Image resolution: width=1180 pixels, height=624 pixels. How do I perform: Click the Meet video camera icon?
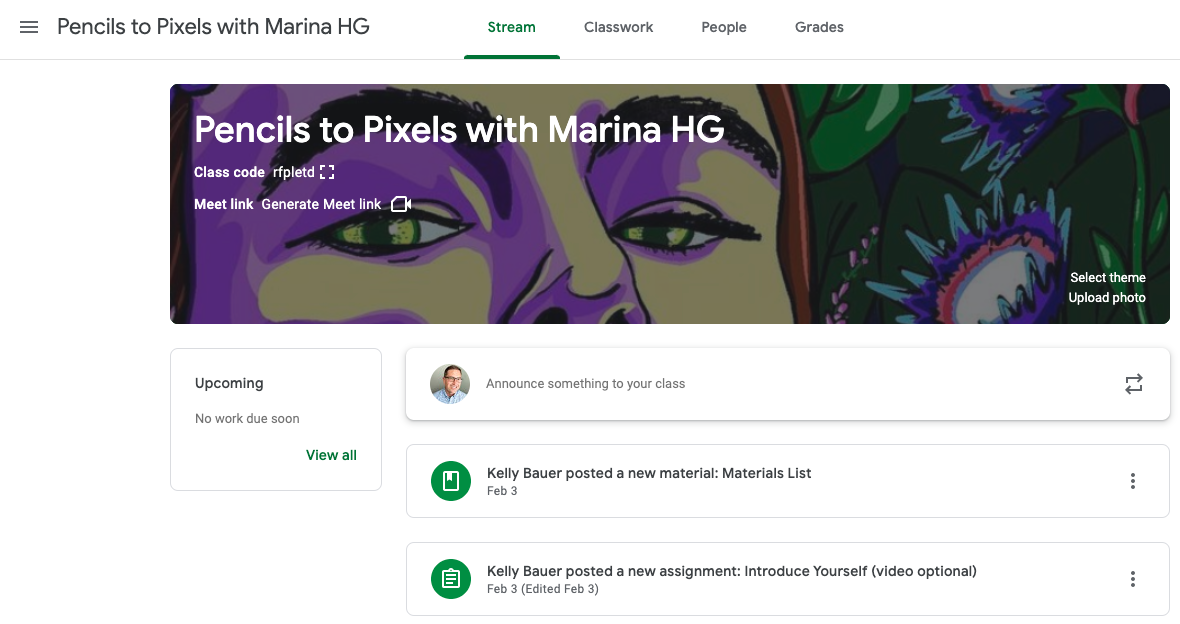[401, 204]
